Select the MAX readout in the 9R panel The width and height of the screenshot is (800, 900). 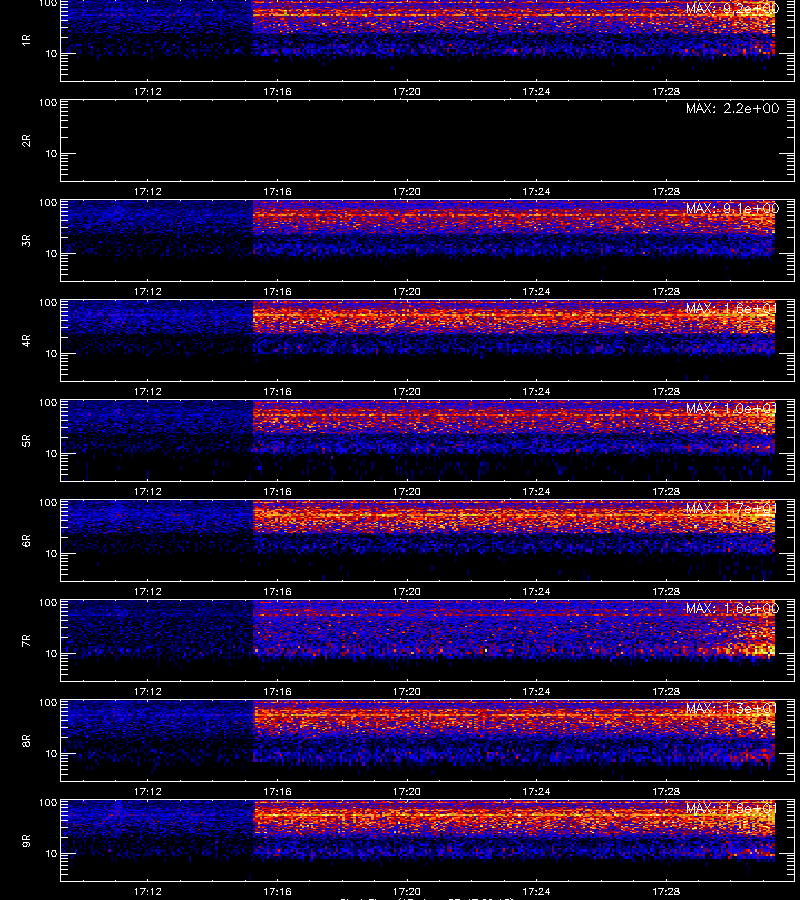point(732,809)
